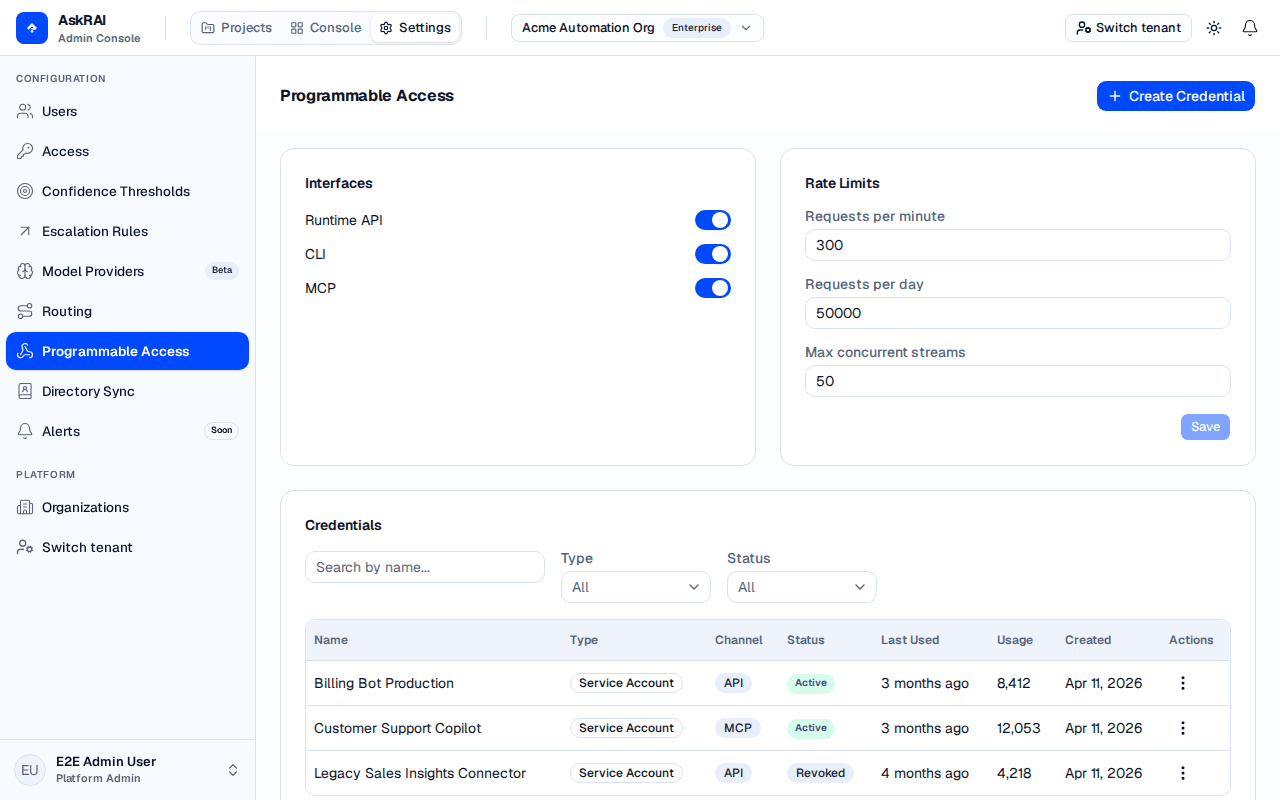Viewport: 1280px width, 800px height.
Task: Toggle the MCP interface switch
Action: click(x=713, y=288)
